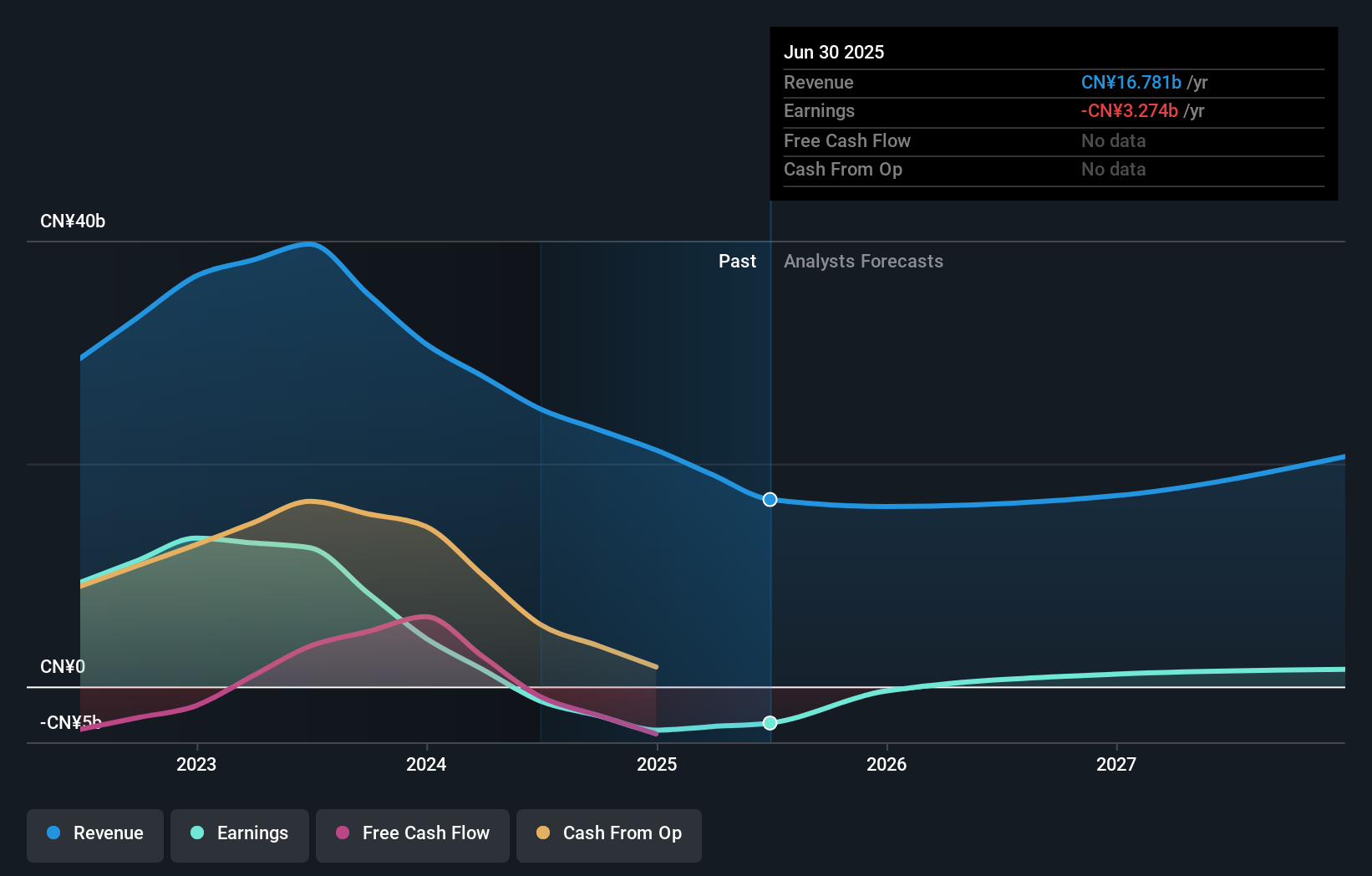The height and width of the screenshot is (876, 1372).
Task: Click the -CN¥3.274b earnings value
Action: tap(1130, 110)
